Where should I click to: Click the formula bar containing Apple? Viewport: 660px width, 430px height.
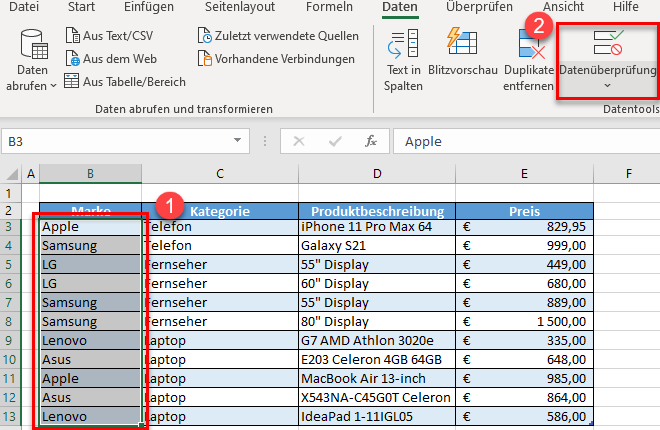coord(526,141)
